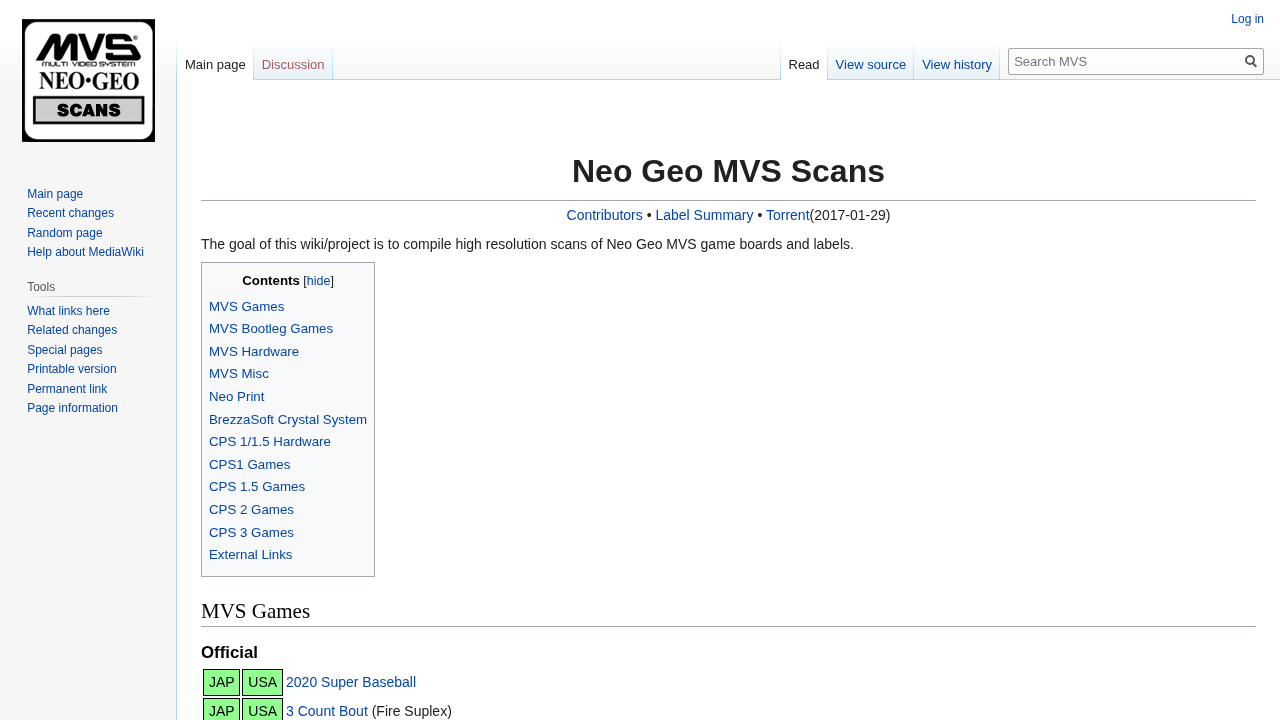Open the Contributors link
The height and width of the screenshot is (720, 1280).
pos(604,215)
